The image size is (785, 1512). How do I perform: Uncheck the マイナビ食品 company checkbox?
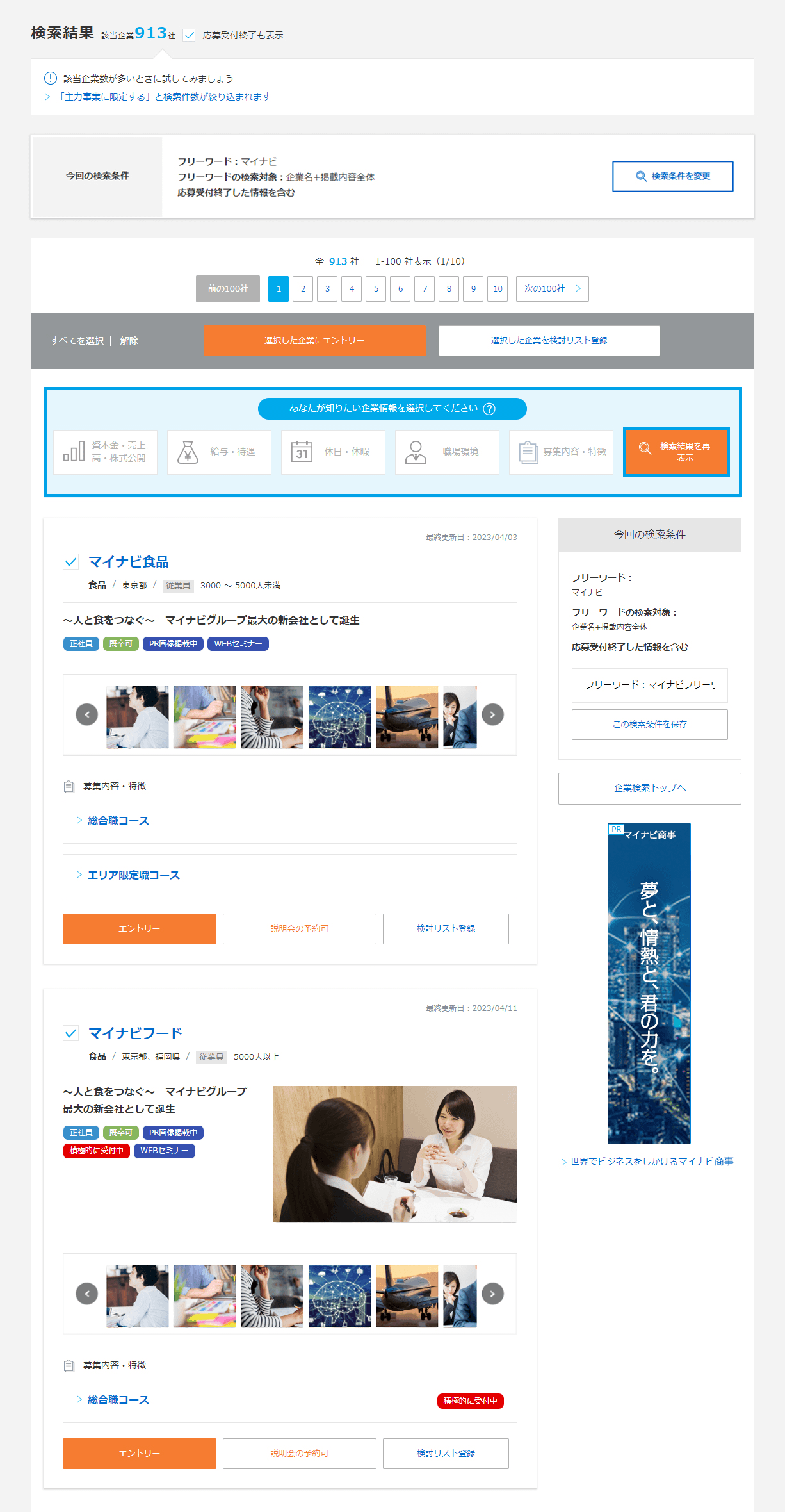pyautogui.click(x=71, y=562)
